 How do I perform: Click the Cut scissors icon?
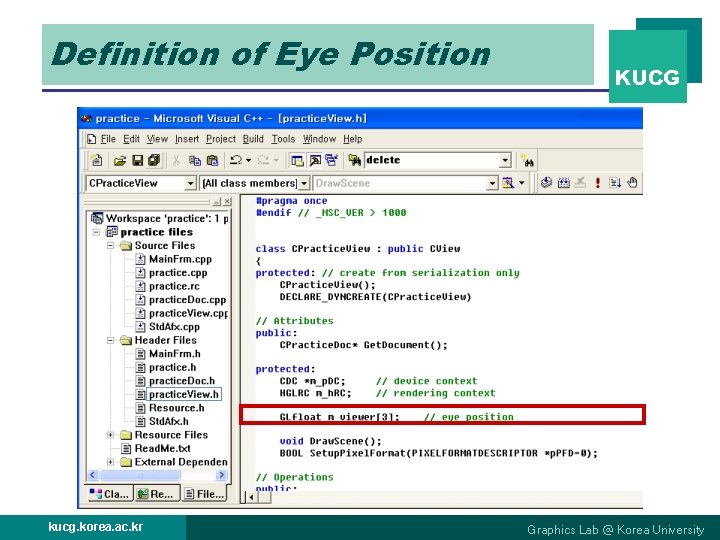[x=176, y=160]
